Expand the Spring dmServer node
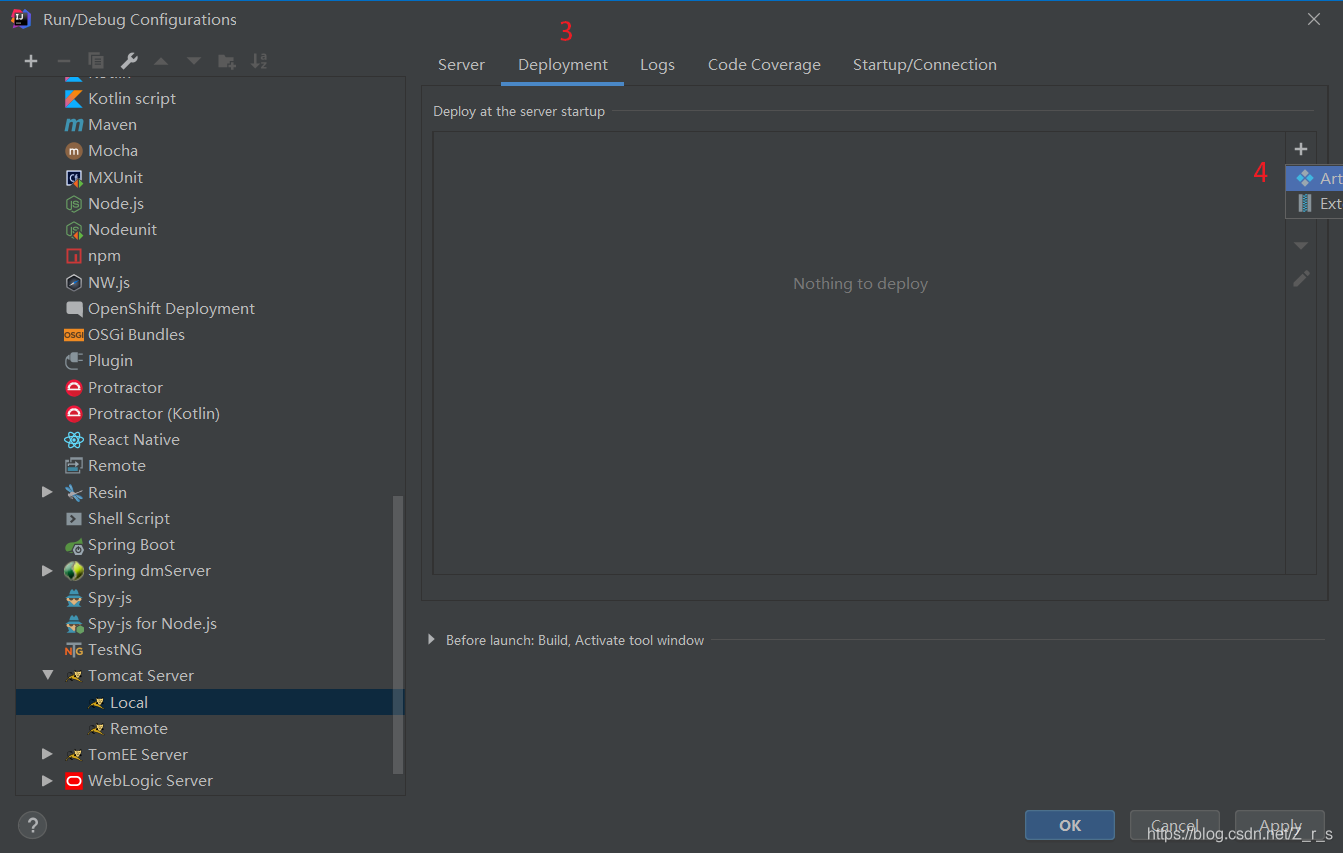The image size is (1343, 853). tap(47, 571)
